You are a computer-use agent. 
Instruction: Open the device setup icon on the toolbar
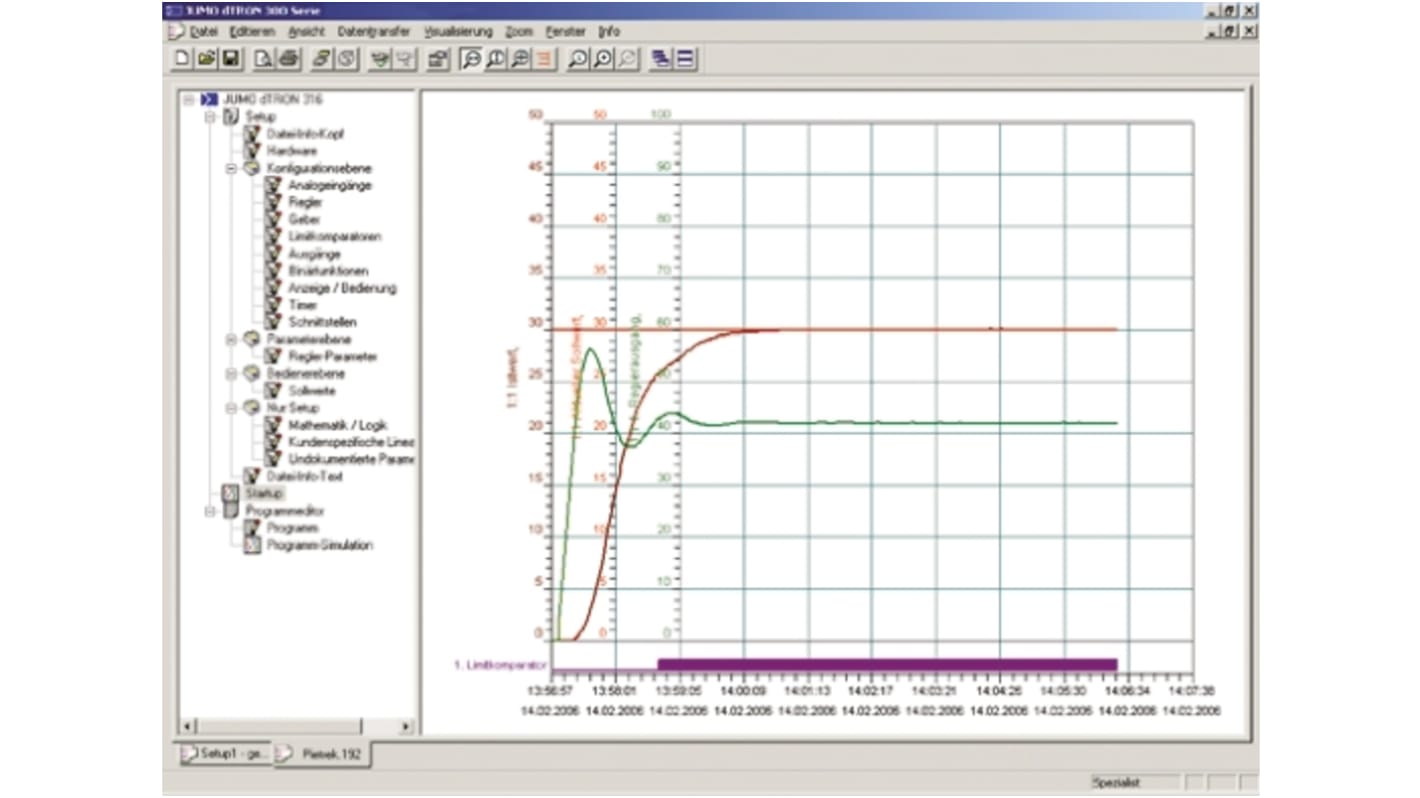coord(439,59)
